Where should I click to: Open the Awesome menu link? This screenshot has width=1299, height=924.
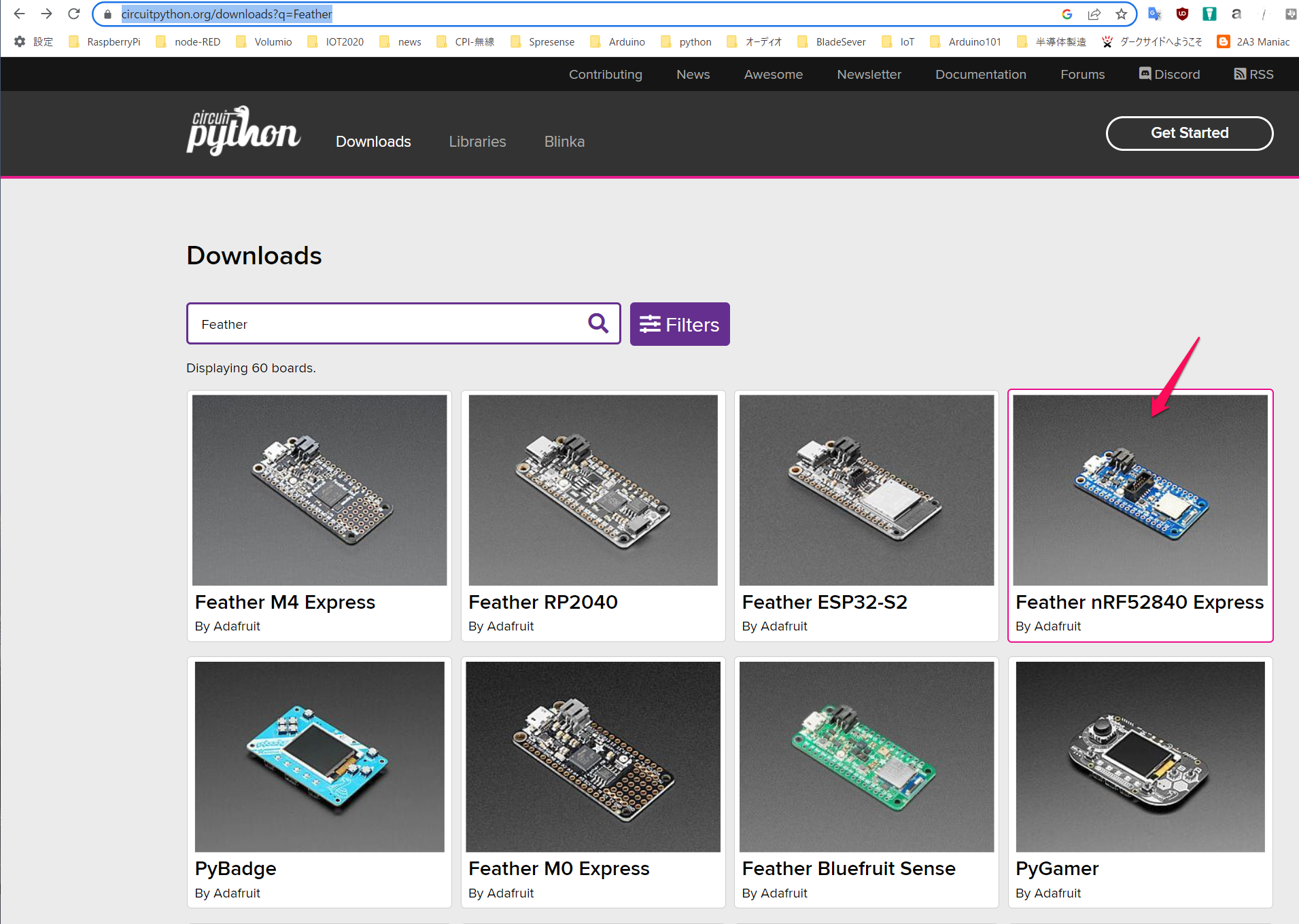point(774,74)
